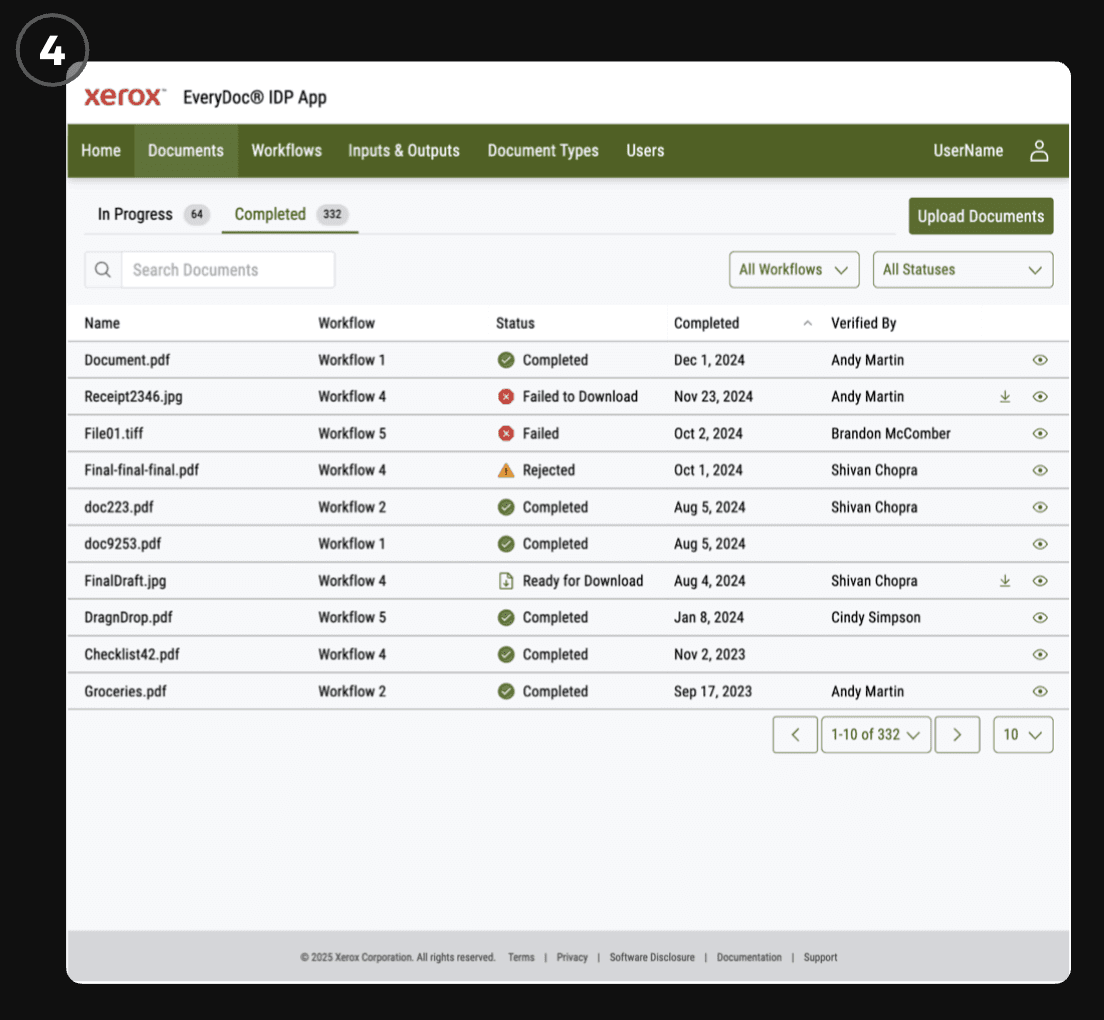View Final-final-final.pdf with eye icon
The height and width of the screenshot is (1020, 1104).
tap(1040, 470)
